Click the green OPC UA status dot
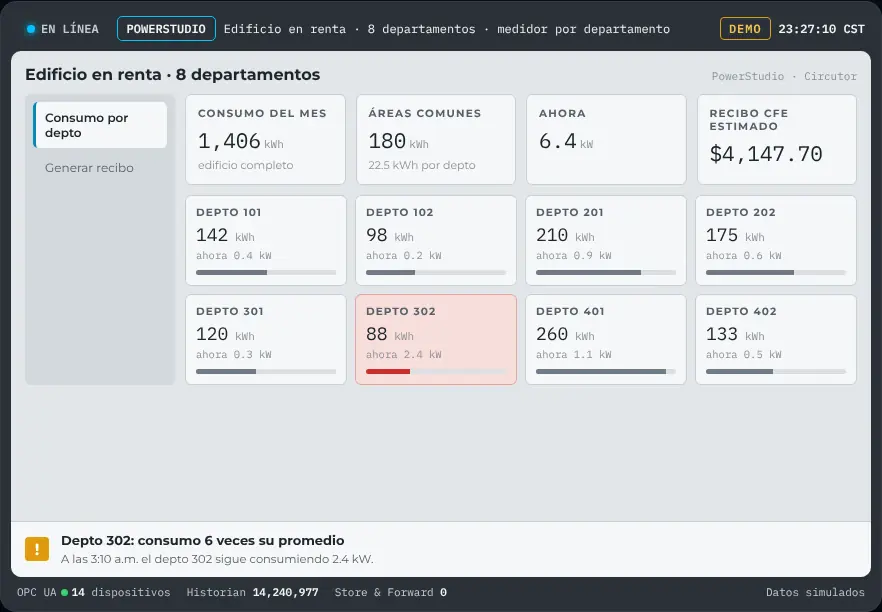Viewport: 882px width, 612px height. click(65, 592)
